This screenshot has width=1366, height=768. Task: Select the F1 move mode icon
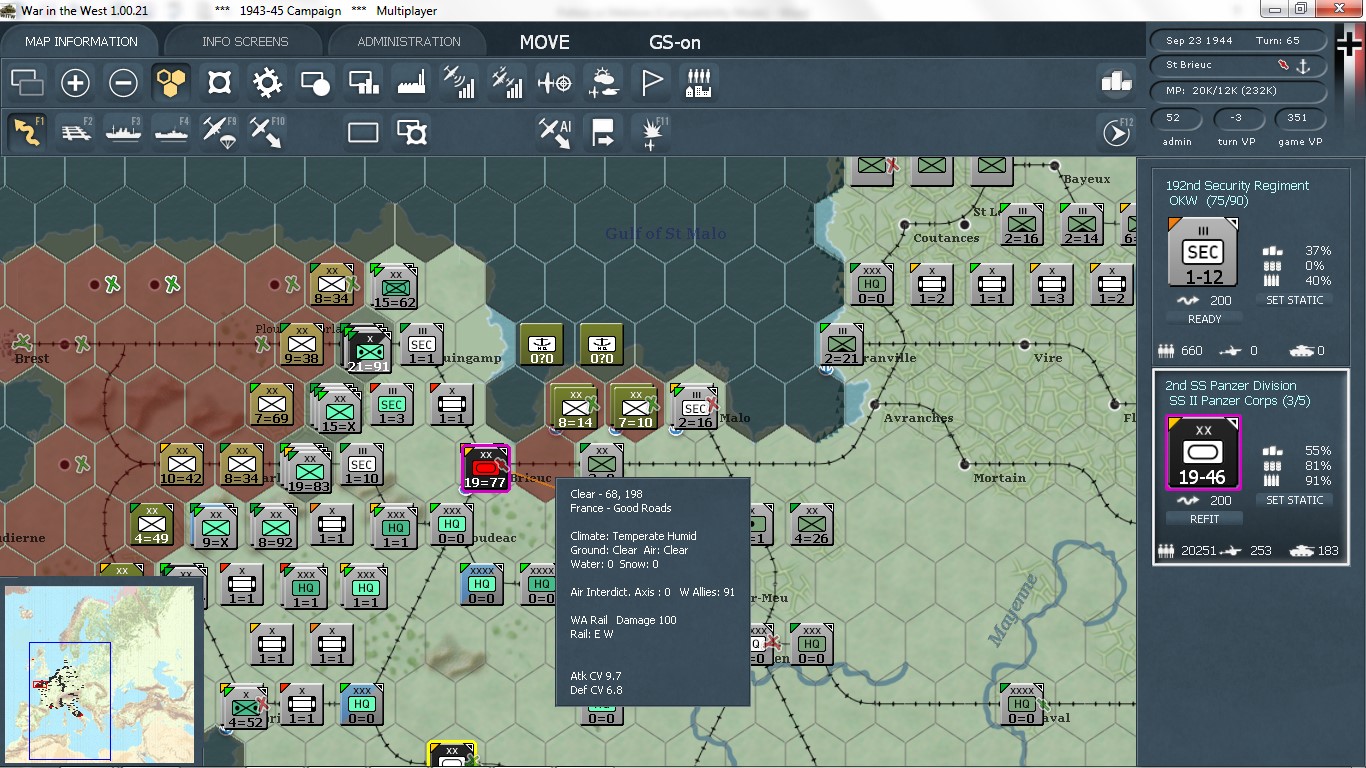tap(28, 132)
